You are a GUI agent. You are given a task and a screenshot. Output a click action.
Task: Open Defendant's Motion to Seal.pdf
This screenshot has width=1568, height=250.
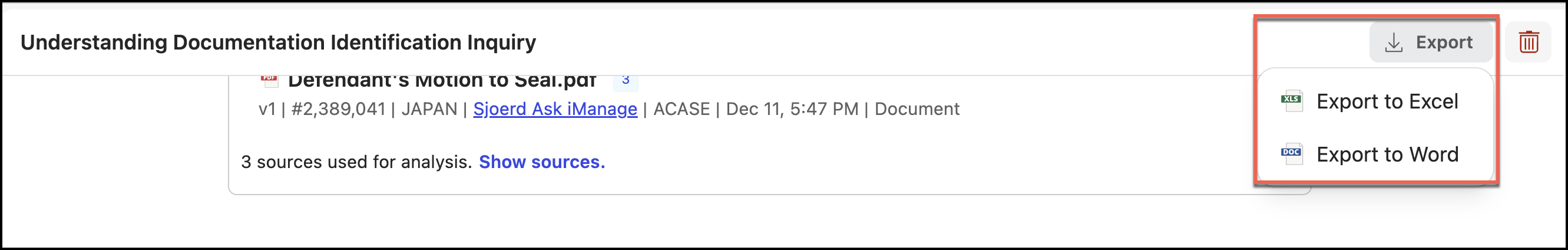[442, 81]
